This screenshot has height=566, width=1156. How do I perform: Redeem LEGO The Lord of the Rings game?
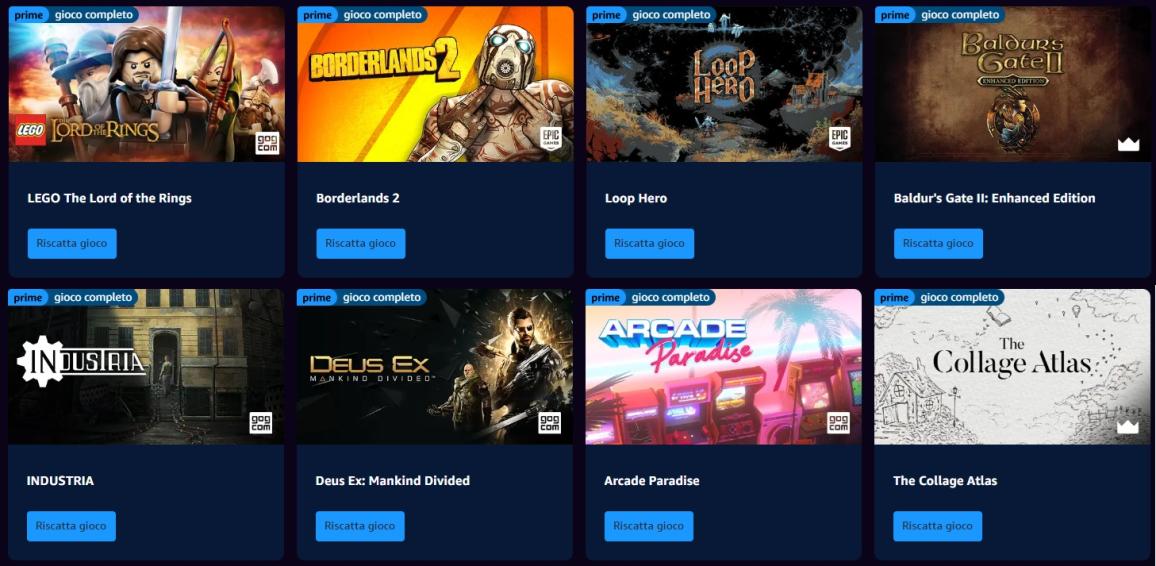point(72,243)
